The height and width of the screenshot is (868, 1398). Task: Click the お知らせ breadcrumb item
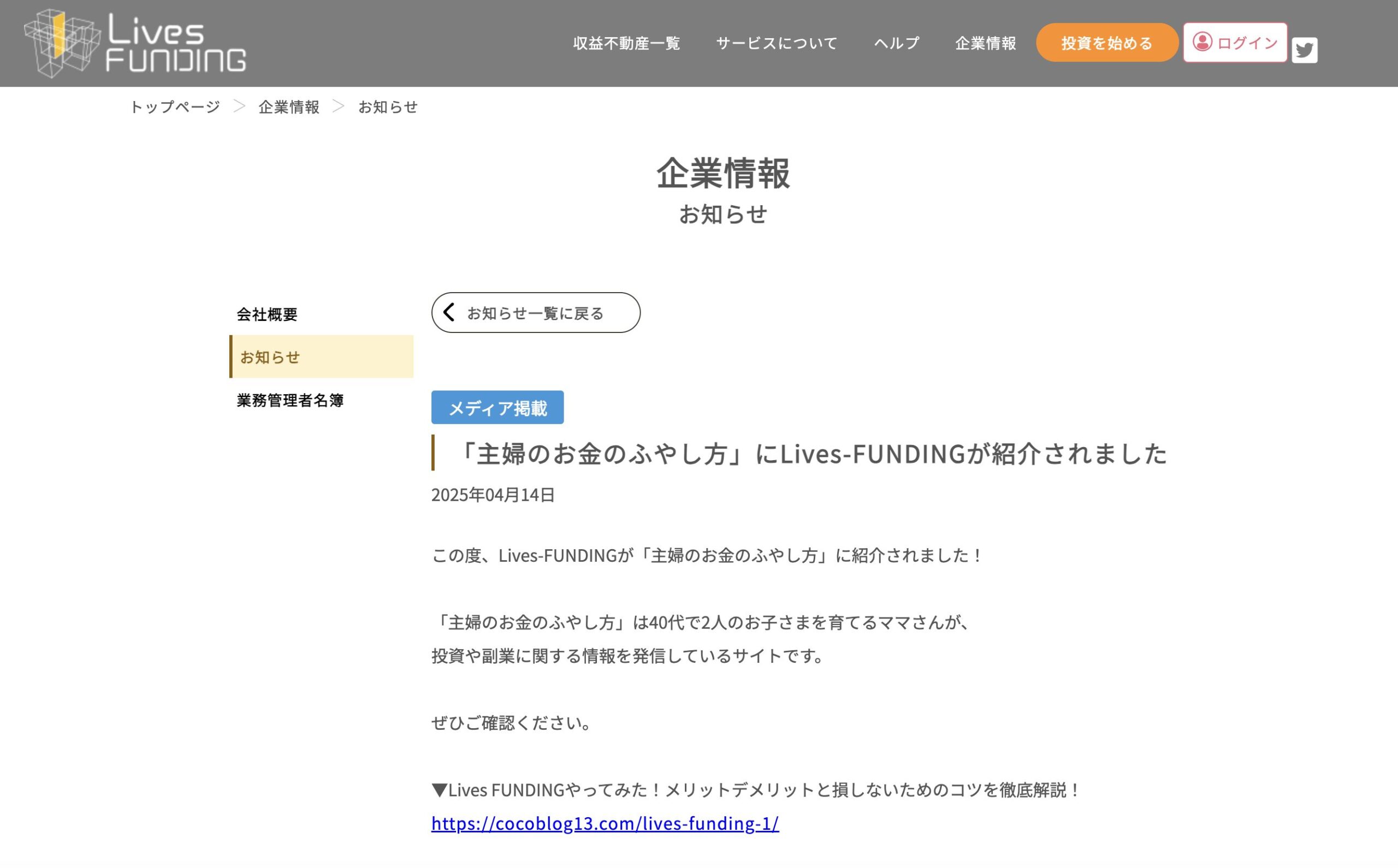pos(388,107)
